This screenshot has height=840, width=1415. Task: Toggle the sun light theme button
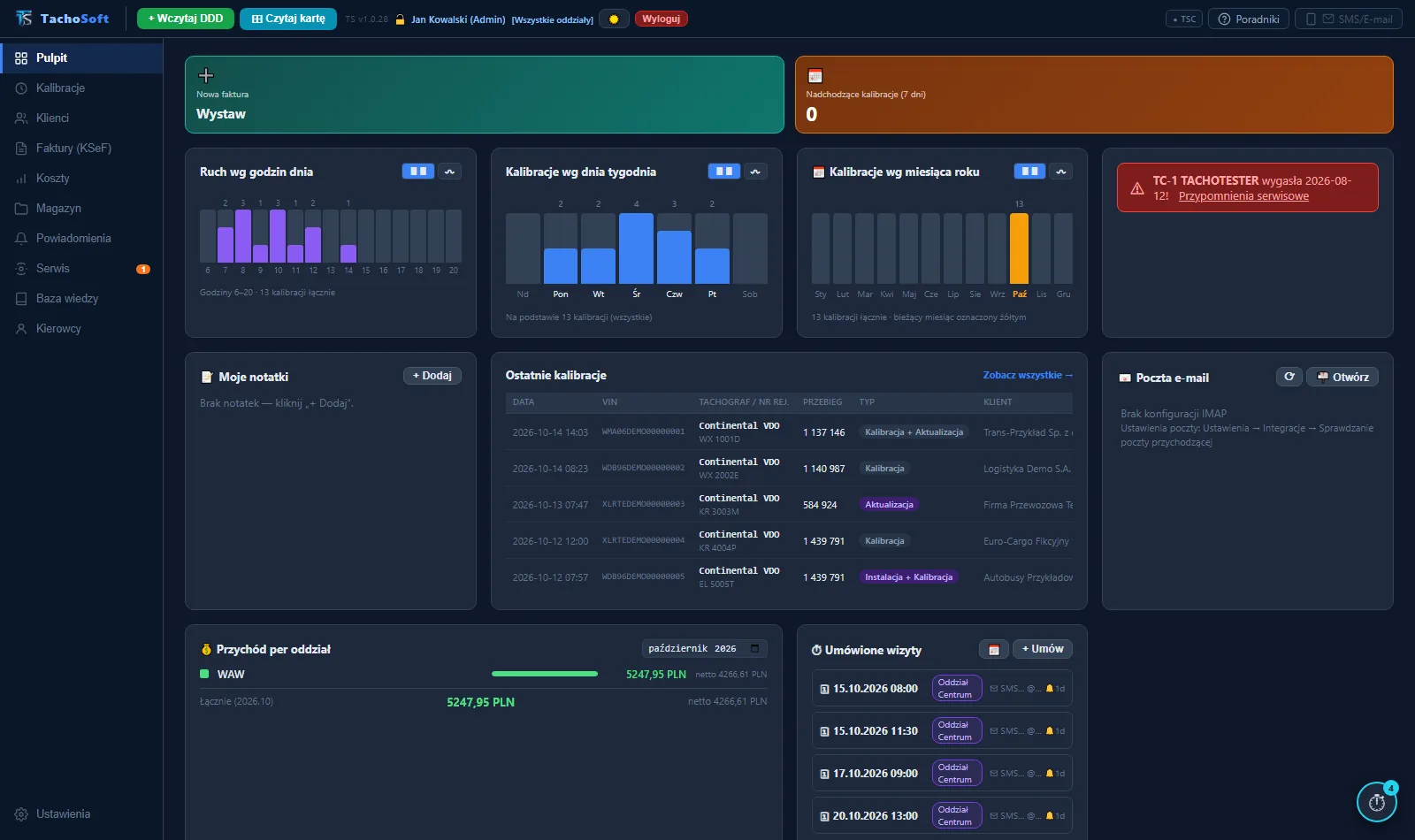tap(614, 19)
